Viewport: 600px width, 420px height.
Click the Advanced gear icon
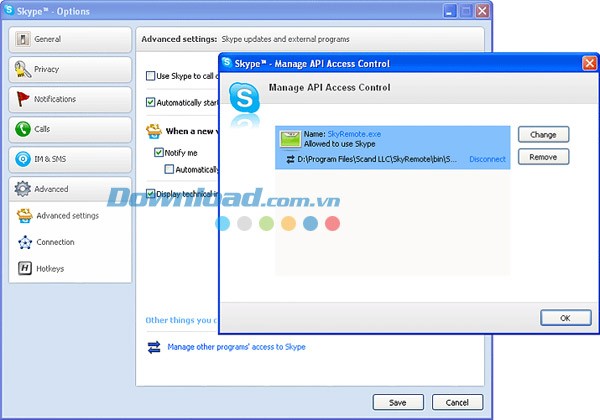point(23,189)
